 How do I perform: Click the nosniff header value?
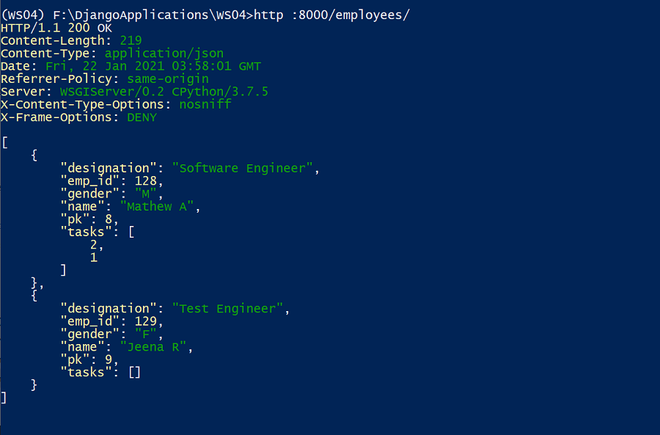coord(205,104)
